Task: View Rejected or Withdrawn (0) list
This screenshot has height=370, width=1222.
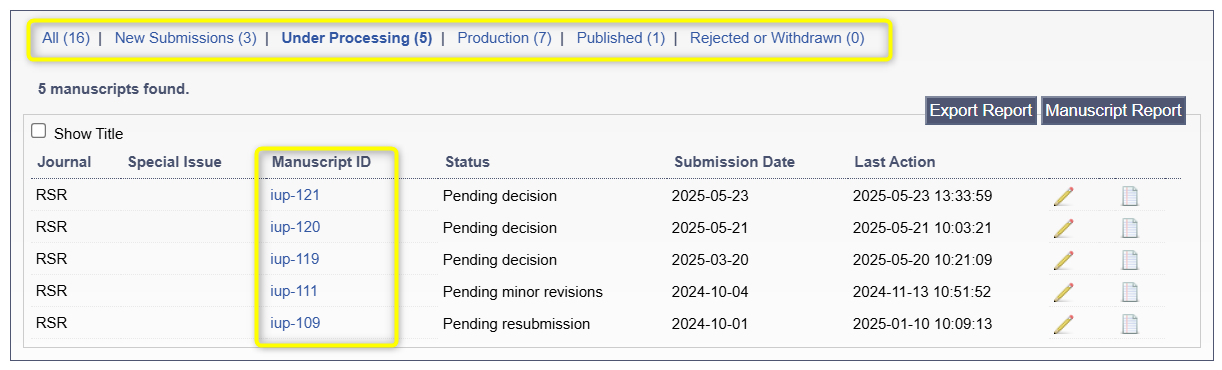Action: 777,38
